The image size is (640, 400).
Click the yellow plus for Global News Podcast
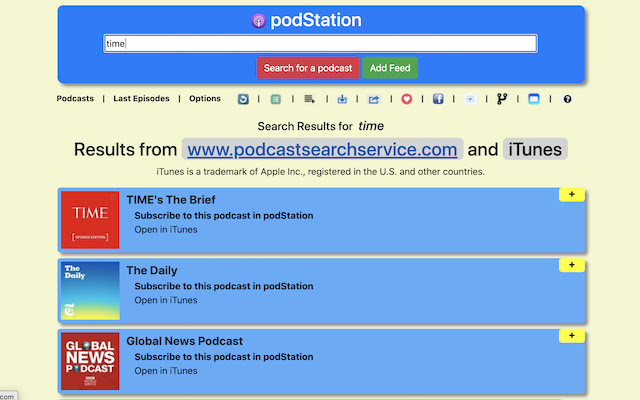(571, 336)
